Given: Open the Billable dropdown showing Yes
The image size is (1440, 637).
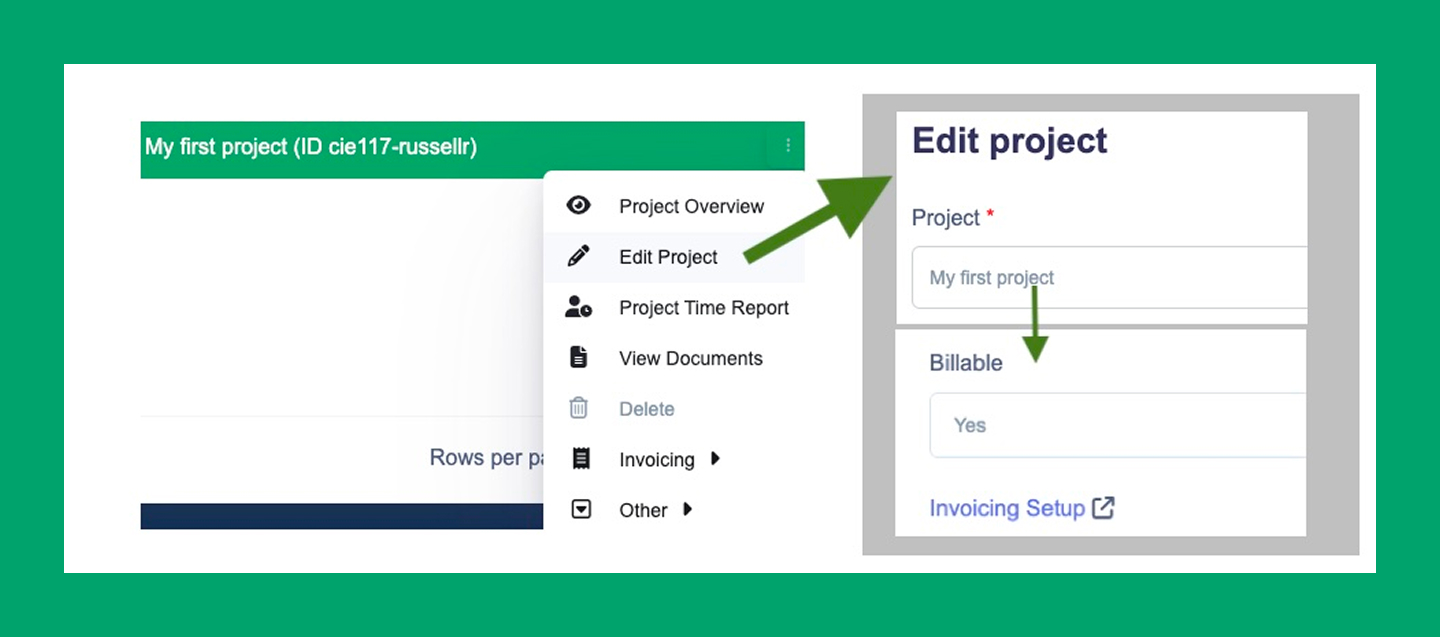Looking at the screenshot, I should click(x=1100, y=425).
